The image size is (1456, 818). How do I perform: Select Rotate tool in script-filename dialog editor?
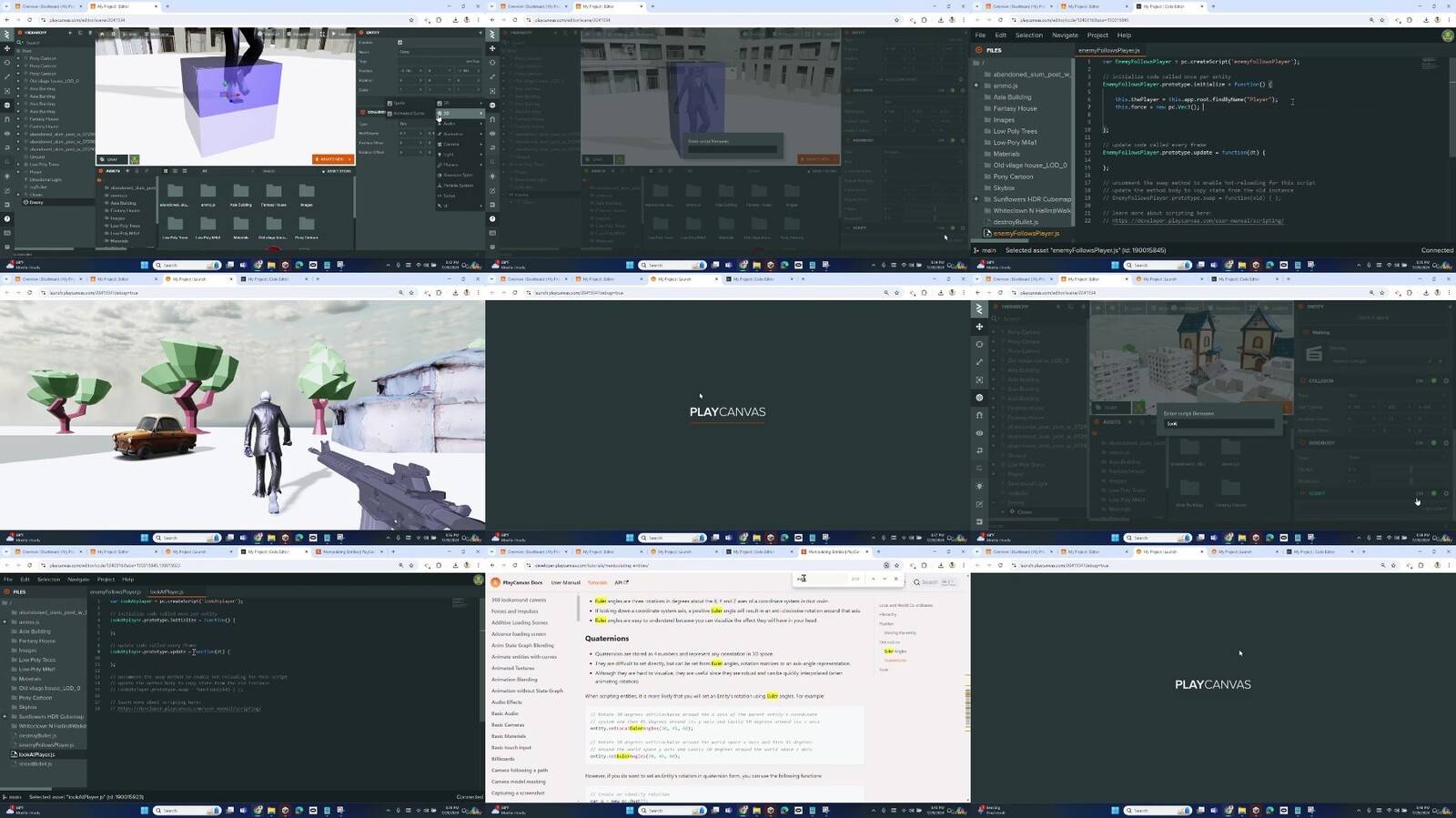click(x=979, y=344)
